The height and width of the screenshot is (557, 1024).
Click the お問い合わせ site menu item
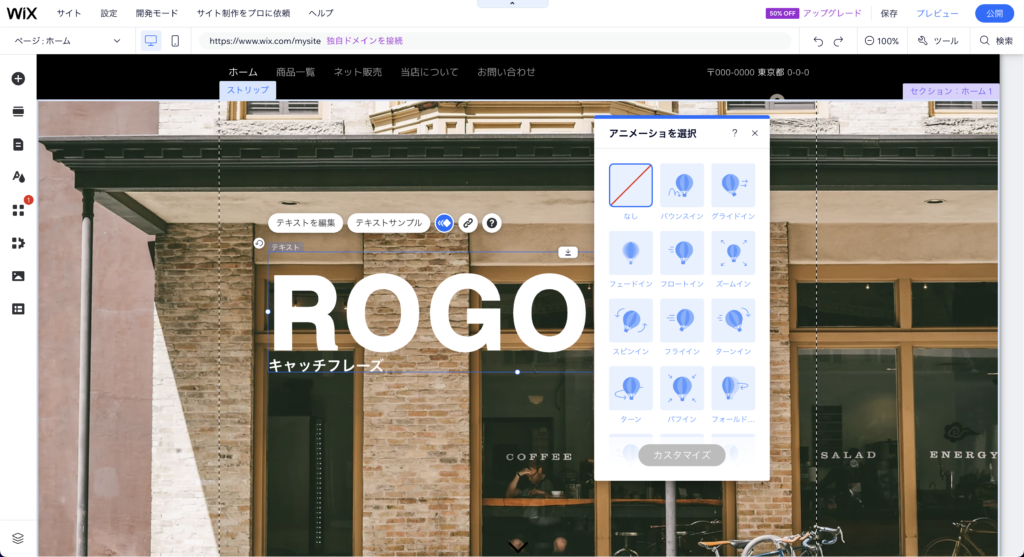506,72
